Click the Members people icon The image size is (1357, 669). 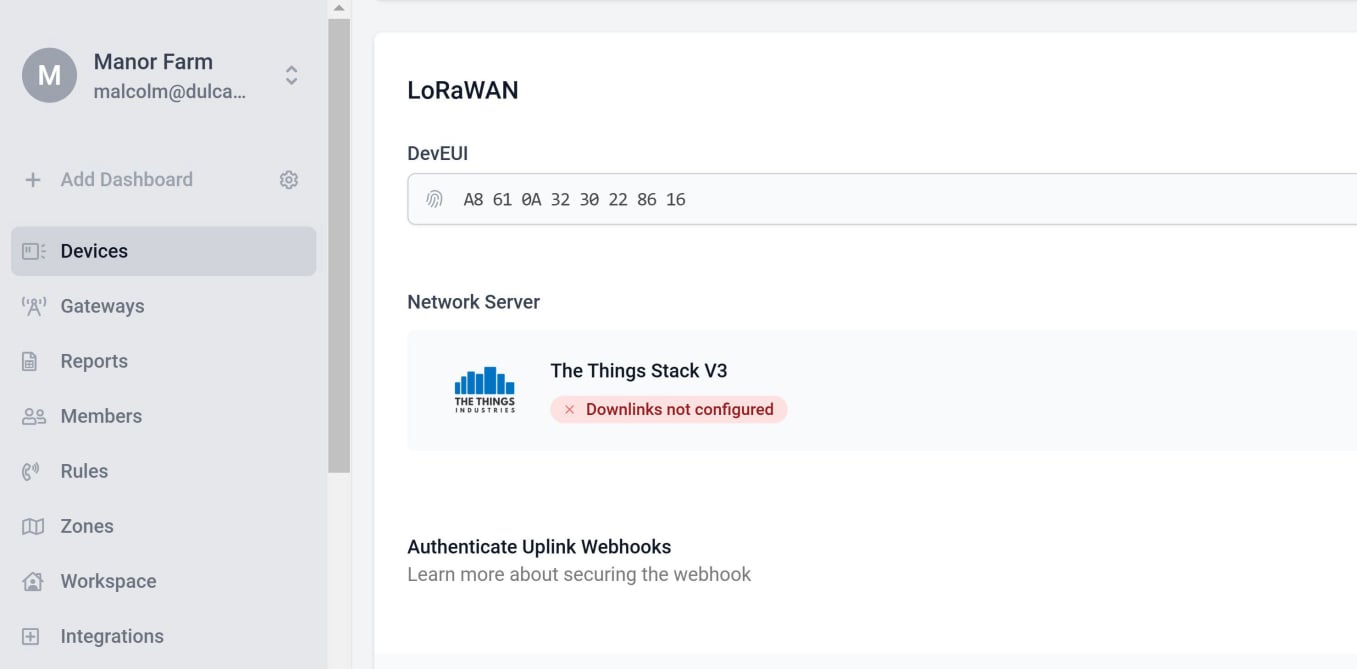[34, 417]
